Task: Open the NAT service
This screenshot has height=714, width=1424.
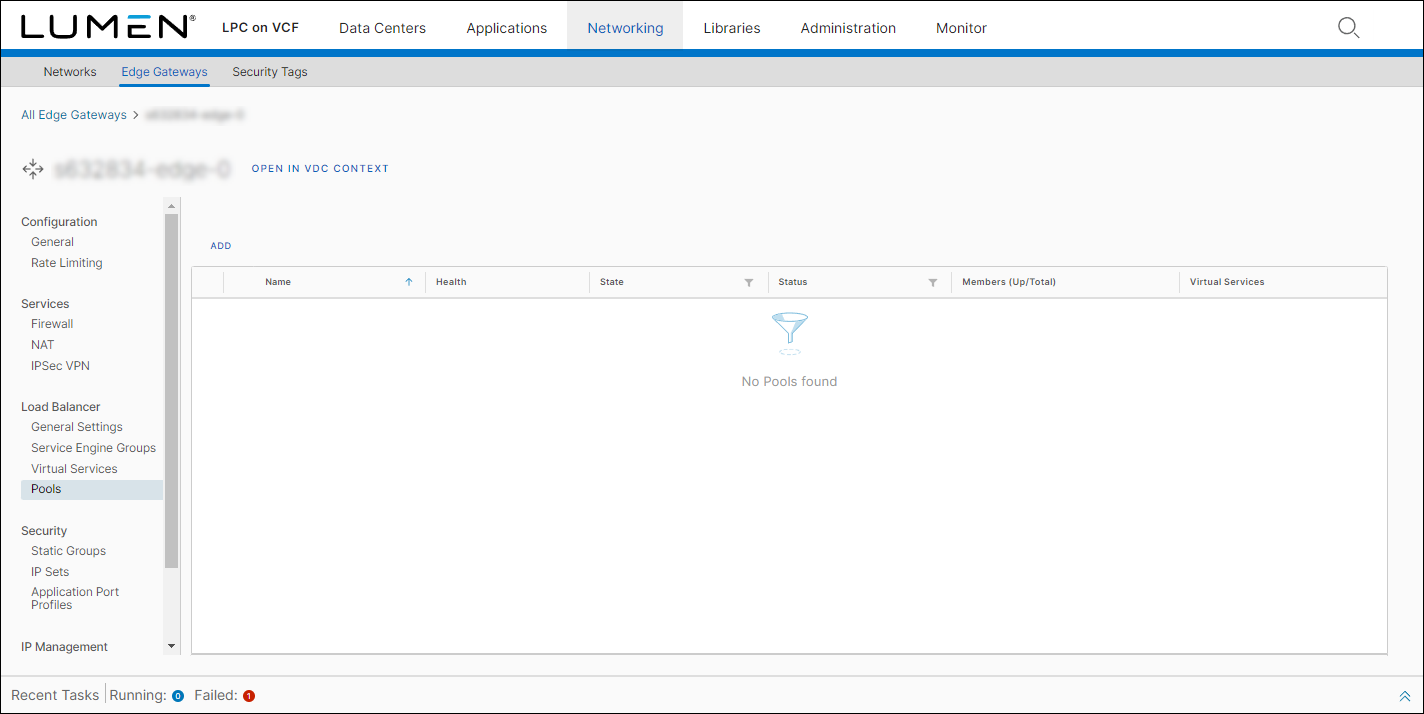Action: click(x=43, y=345)
